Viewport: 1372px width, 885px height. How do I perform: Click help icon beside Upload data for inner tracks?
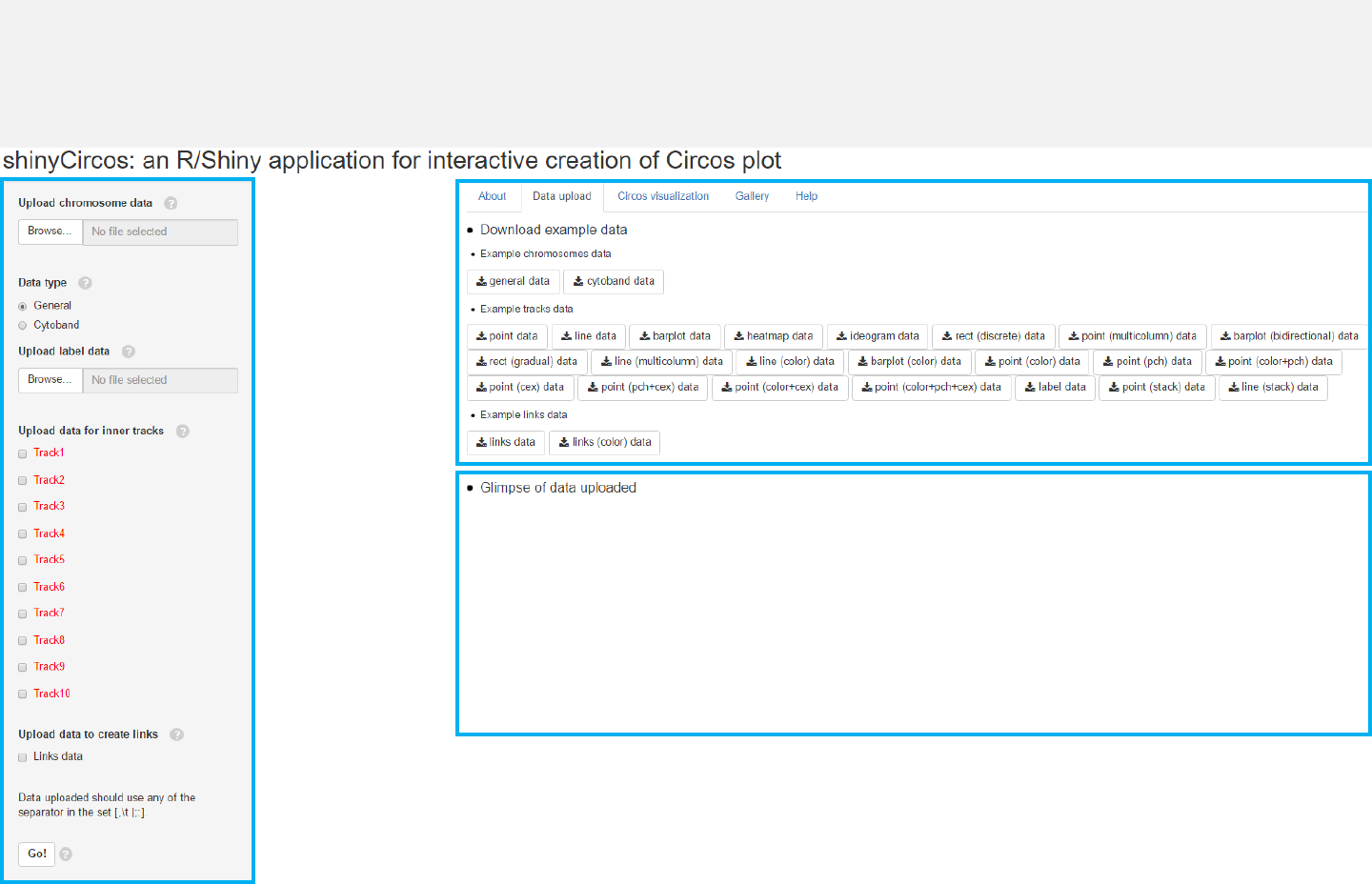click(183, 432)
